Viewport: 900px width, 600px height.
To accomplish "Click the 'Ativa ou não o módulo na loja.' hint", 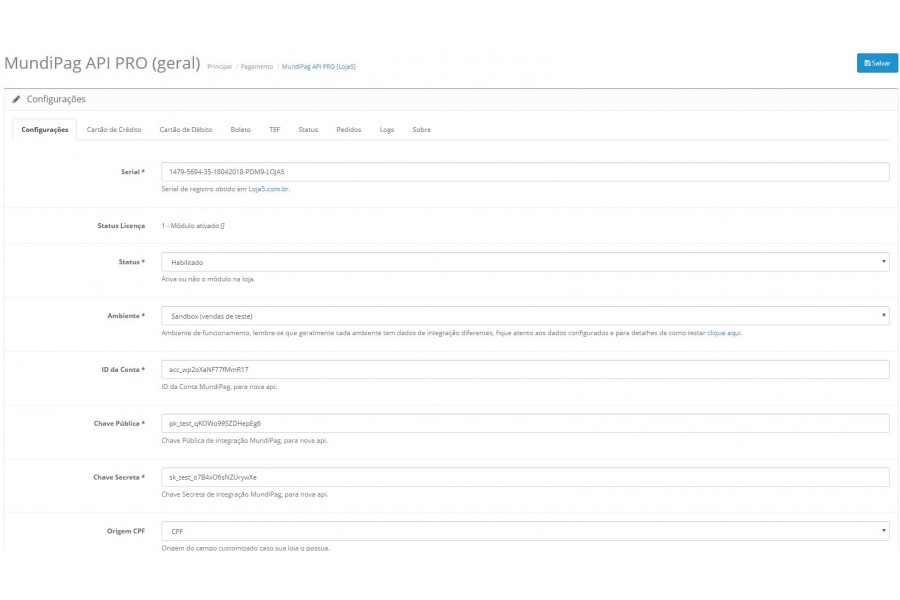I will point(208,279).
